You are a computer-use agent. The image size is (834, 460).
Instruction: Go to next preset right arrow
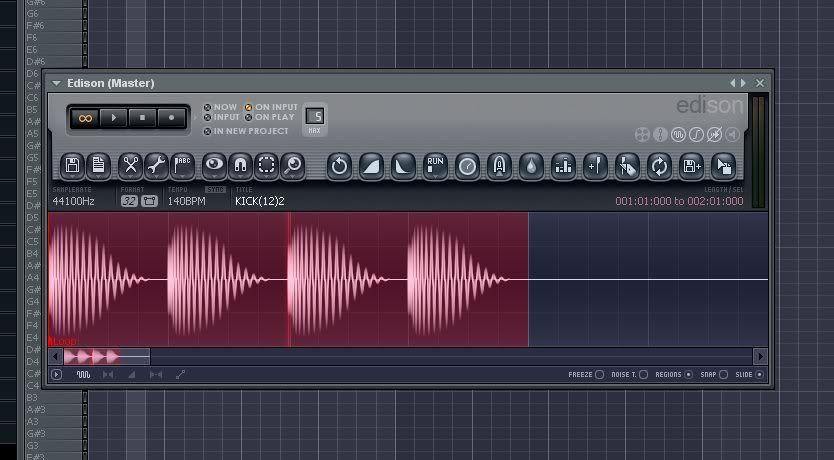tap(743, 83)
